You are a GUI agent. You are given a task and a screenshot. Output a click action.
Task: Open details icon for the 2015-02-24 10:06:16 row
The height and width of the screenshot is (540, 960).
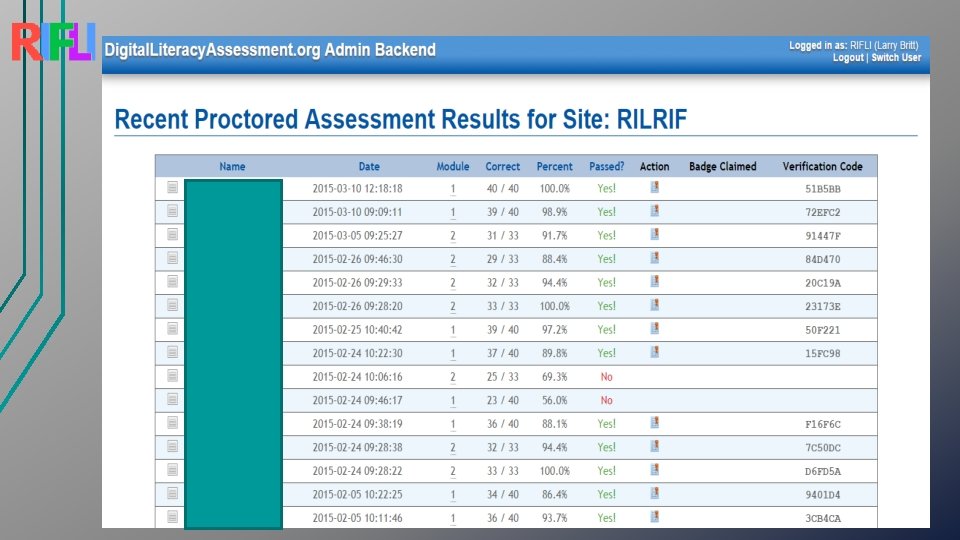[173, 376]
